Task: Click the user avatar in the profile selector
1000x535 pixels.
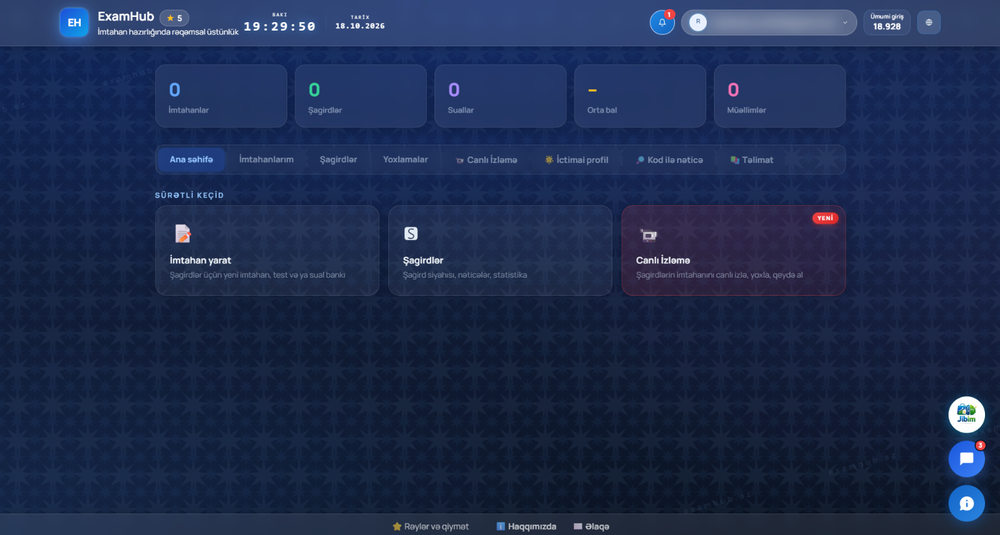Action: coord(698,22)
